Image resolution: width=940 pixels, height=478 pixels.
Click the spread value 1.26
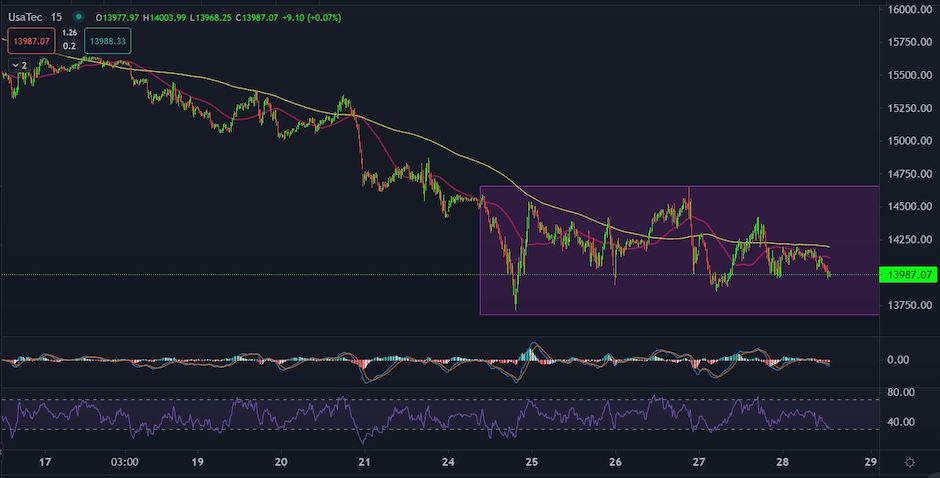tap(70, 33)
